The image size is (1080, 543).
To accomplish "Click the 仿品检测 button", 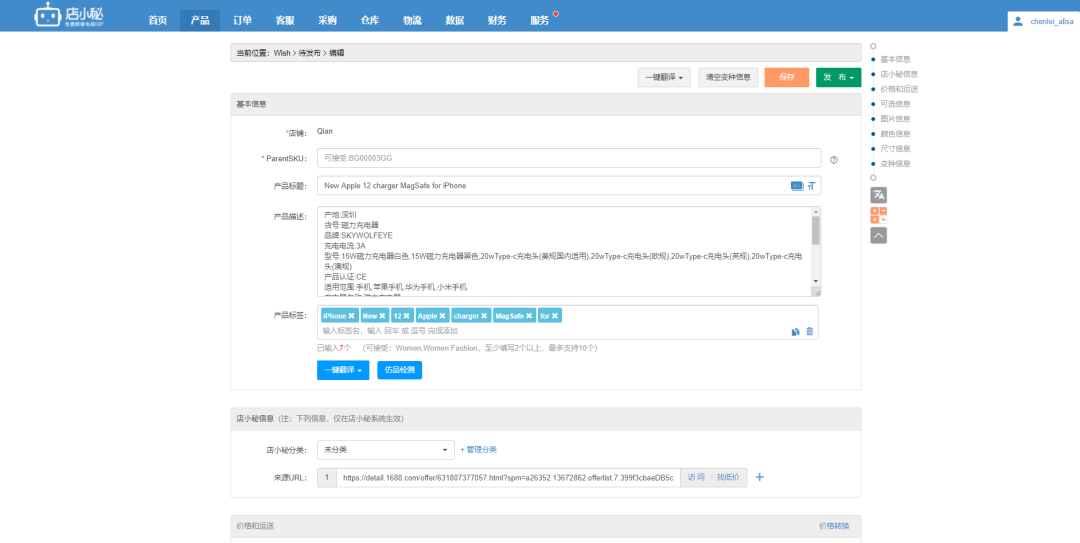I will click(399, 370).
